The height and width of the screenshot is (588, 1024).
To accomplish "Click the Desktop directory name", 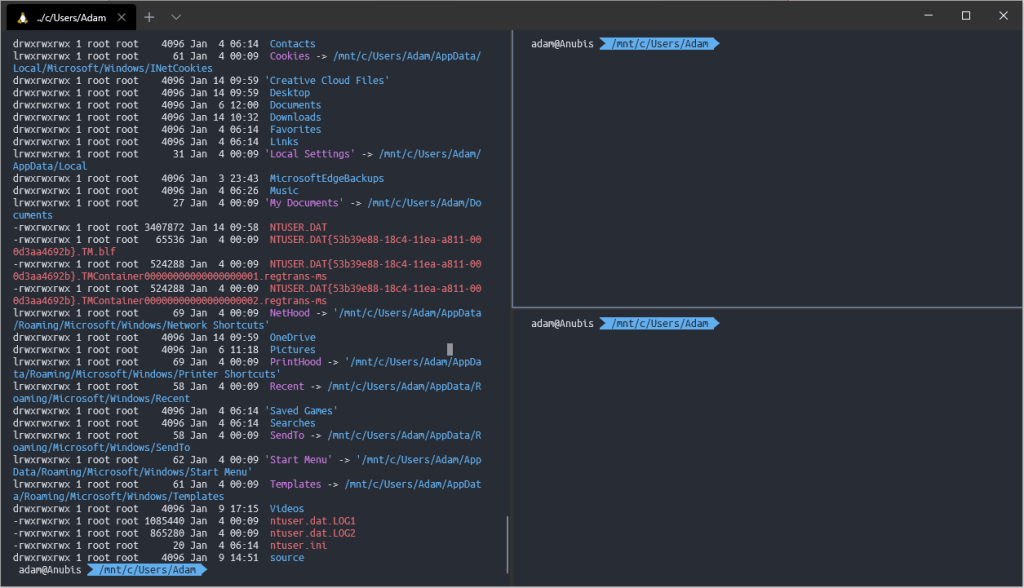I will pos(290,93).
